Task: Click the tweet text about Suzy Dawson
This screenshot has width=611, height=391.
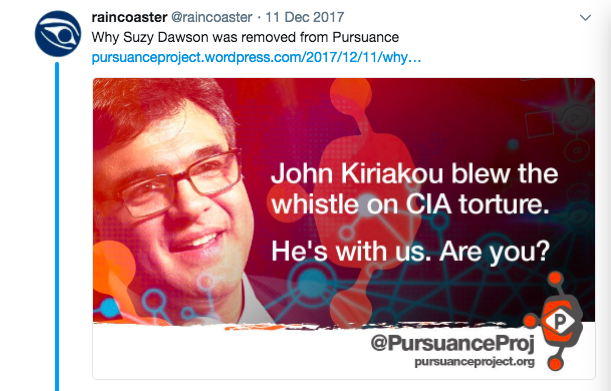Action: coord(245,37)
